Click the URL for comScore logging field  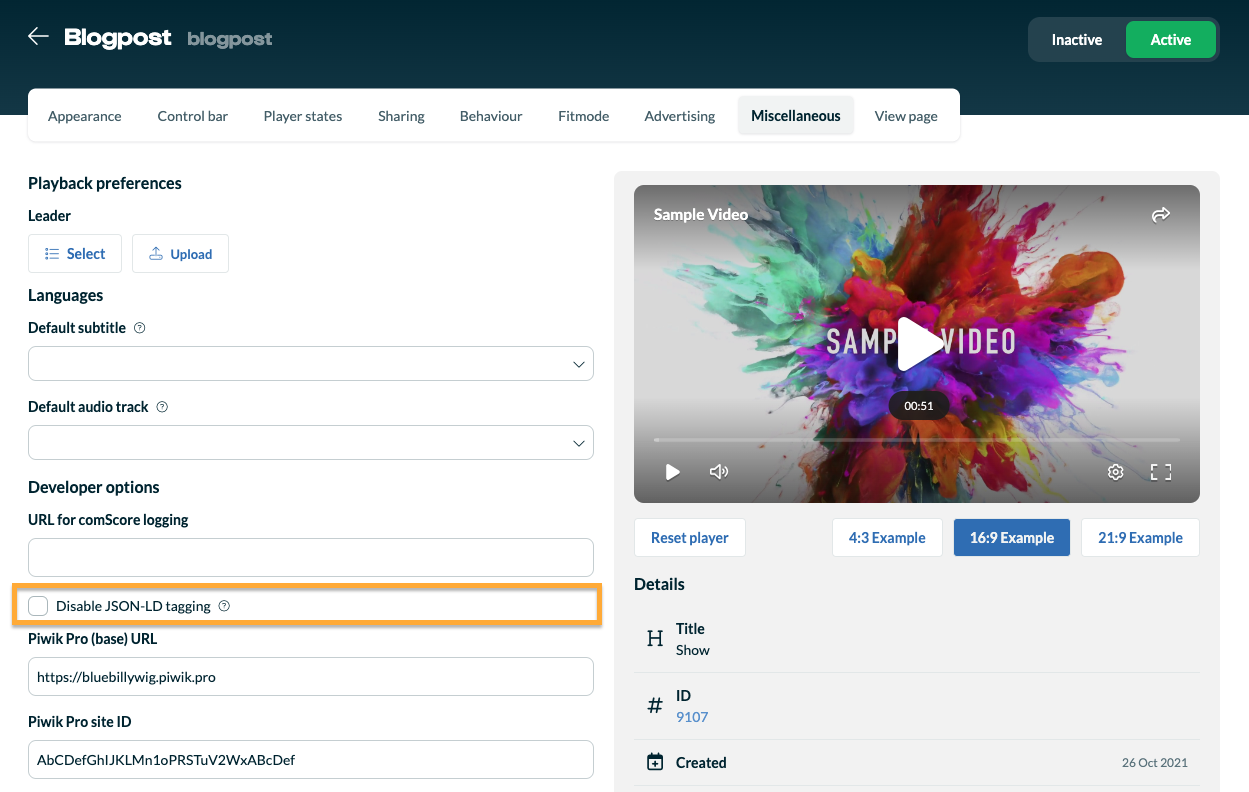tap(311, 557)
